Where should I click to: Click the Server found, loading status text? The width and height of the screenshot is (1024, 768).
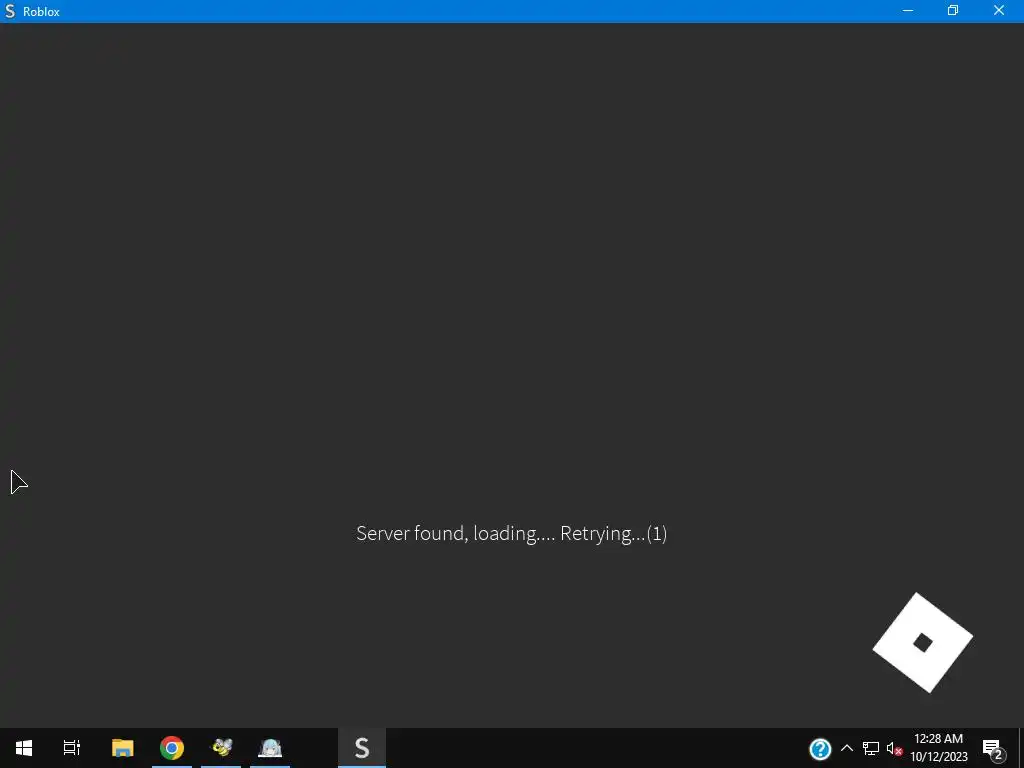[x=511, y=534]
